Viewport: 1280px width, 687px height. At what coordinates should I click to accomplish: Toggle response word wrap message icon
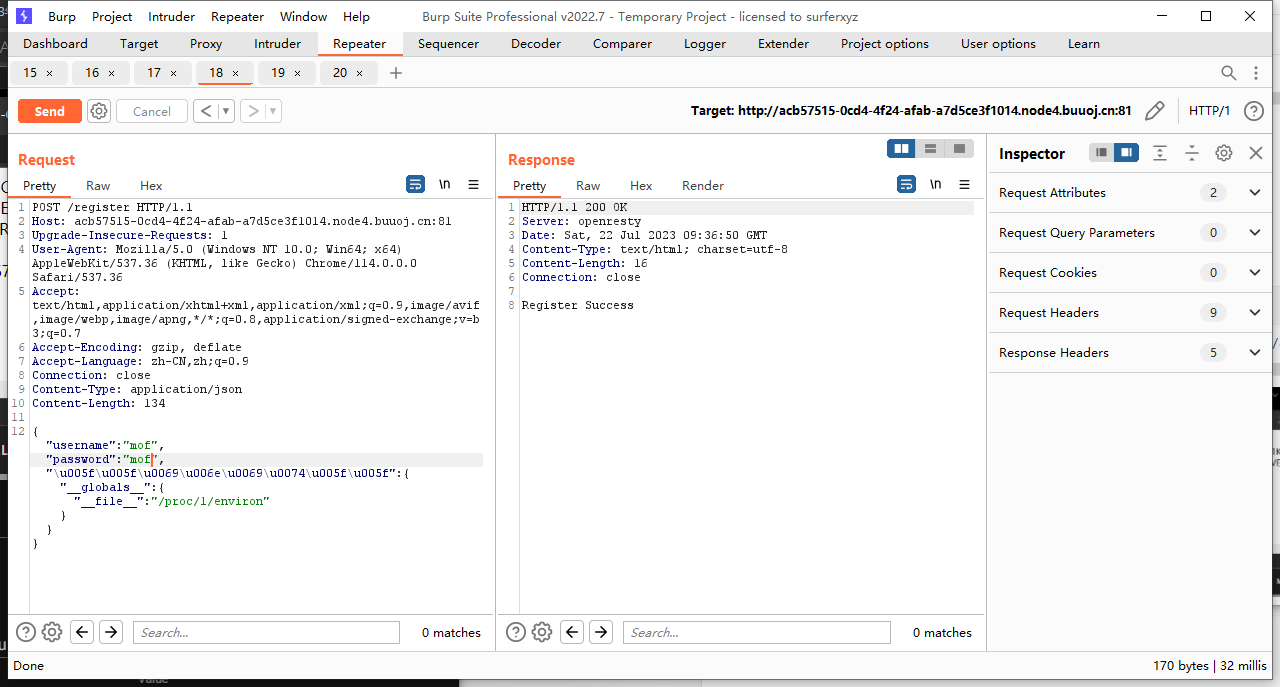click(x=906, y=185)
